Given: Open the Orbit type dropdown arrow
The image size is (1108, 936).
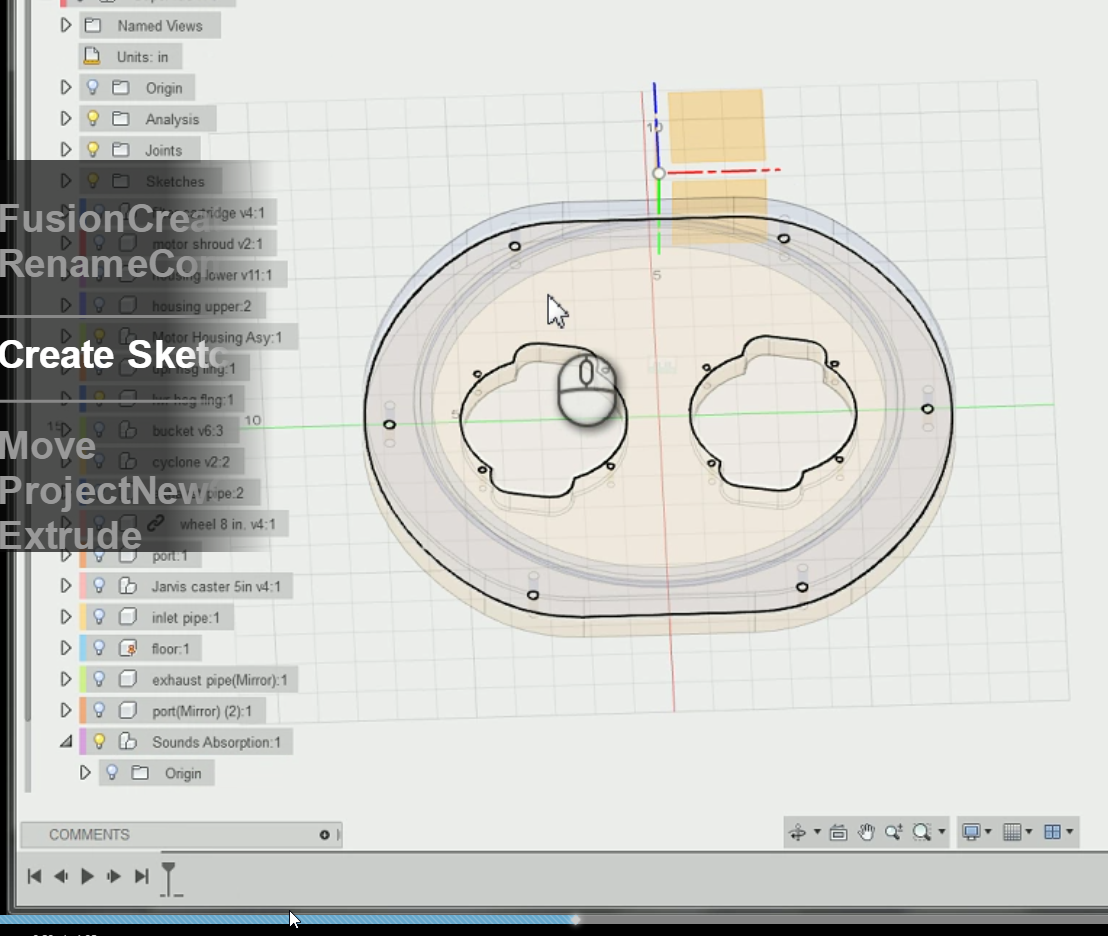Looking at the screenshot, I should (817, 832).
